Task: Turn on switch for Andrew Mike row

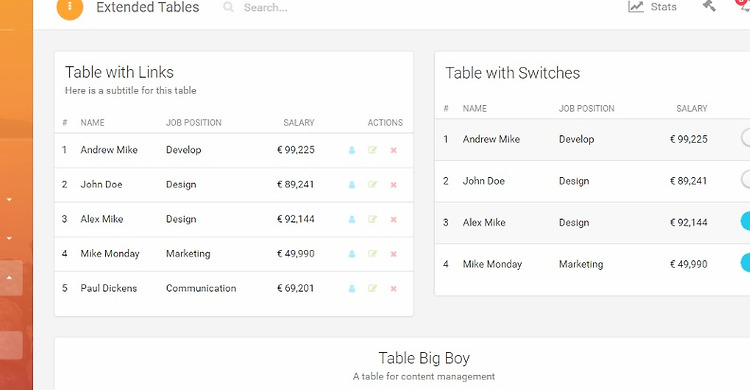Action: point(745,138)
